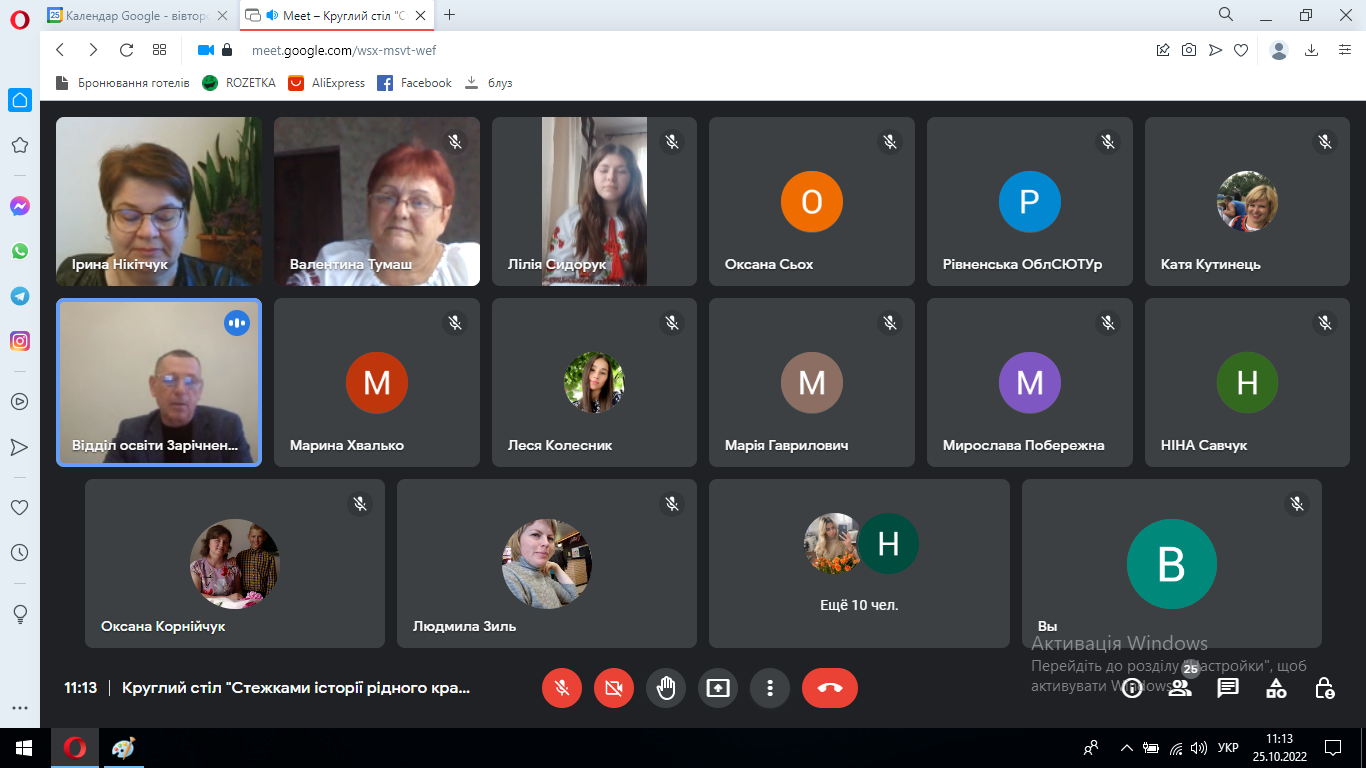Open the present screen option
The width and height of the screenshot is (1366, 768).
718,688
